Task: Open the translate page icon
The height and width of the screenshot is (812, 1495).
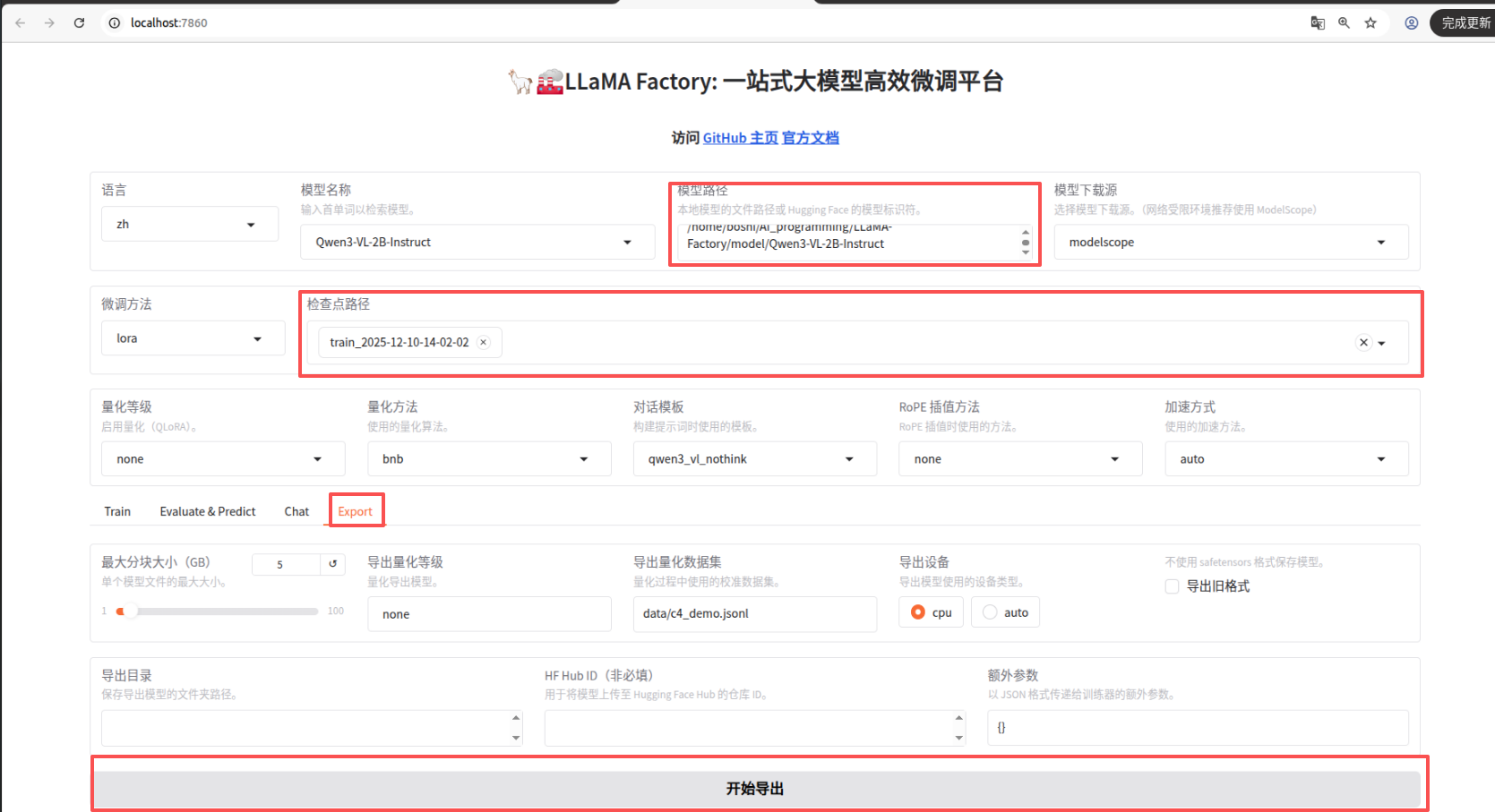Action: tap(1318, 23)
